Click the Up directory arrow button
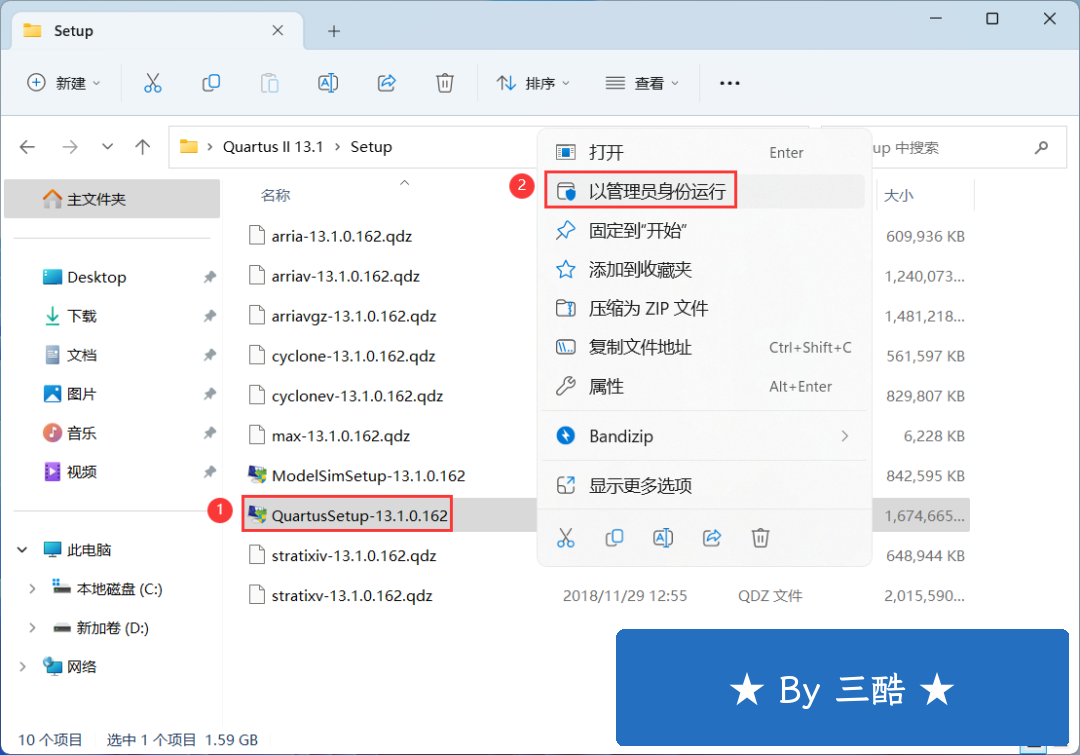This screenshot has height=755, width=1080. (x=143, y=147)
